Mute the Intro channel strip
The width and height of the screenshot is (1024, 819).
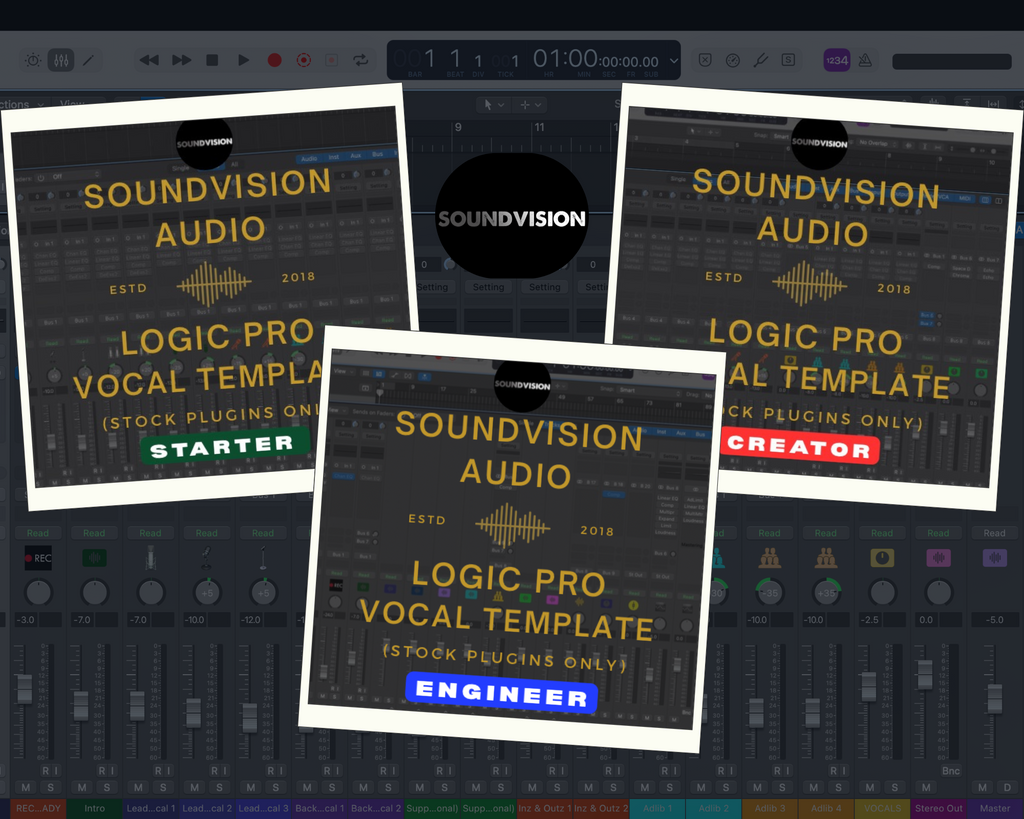click(81, 788)
